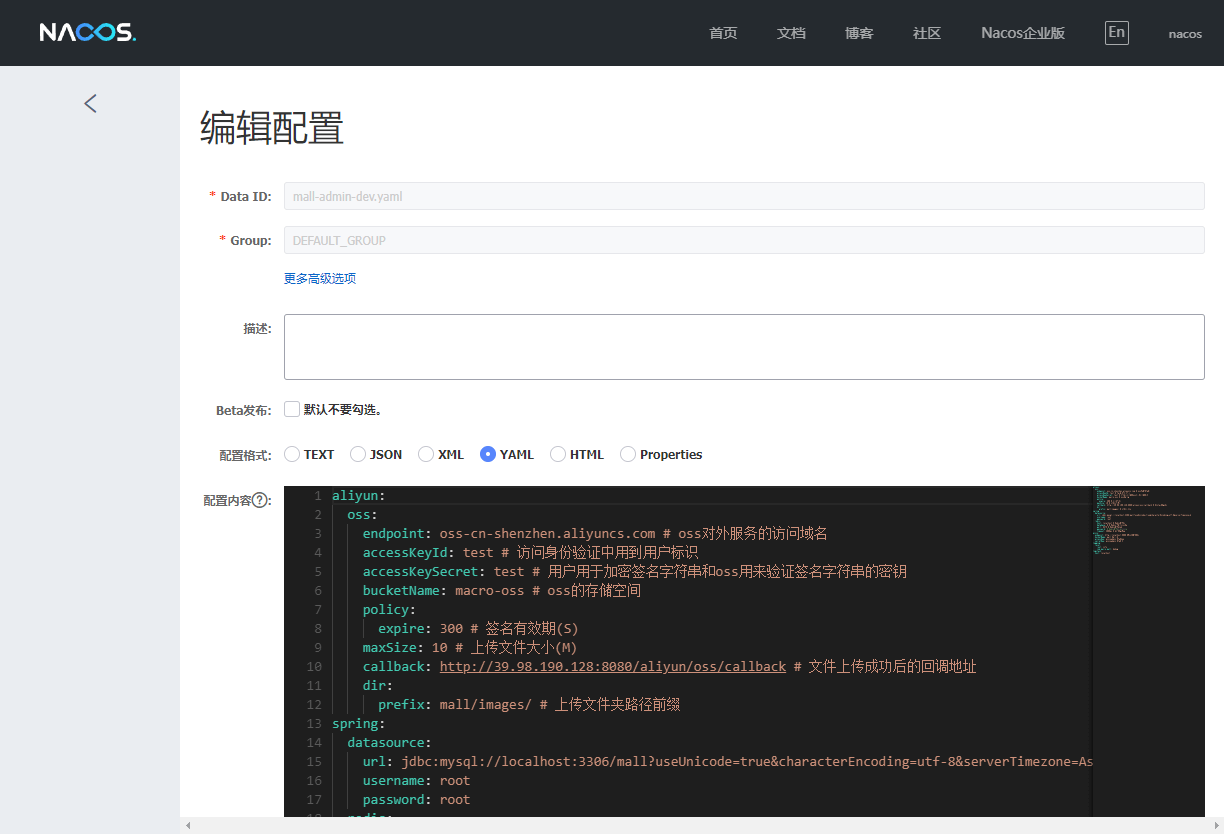Screen dimensions: 1224x834
Task: Select the JSON format radio button
Action: [x=358, y=454]
